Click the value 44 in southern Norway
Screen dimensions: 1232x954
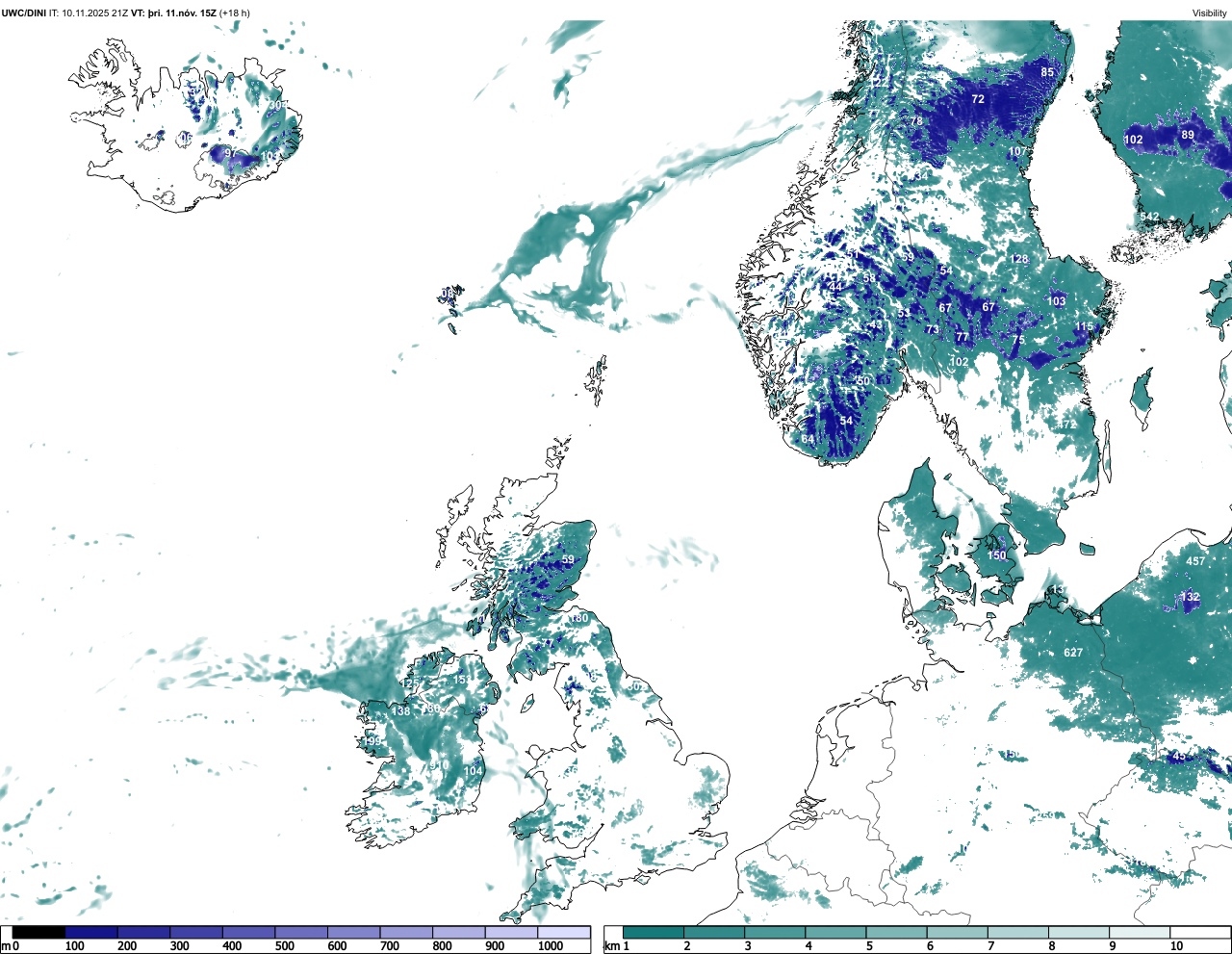point(835,287)
